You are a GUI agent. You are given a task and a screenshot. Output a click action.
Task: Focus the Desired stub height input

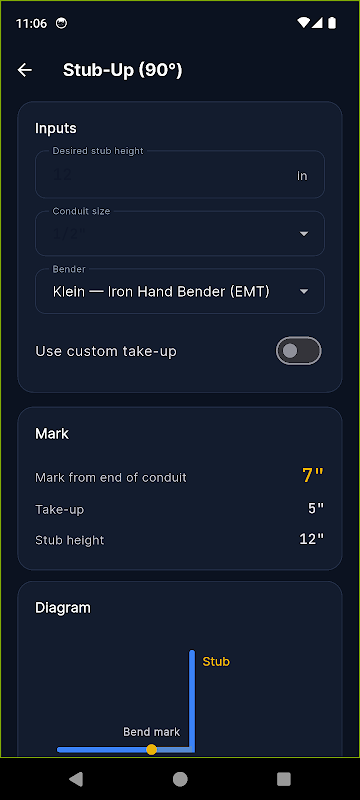pyautogui.click(x=179, y=174)
